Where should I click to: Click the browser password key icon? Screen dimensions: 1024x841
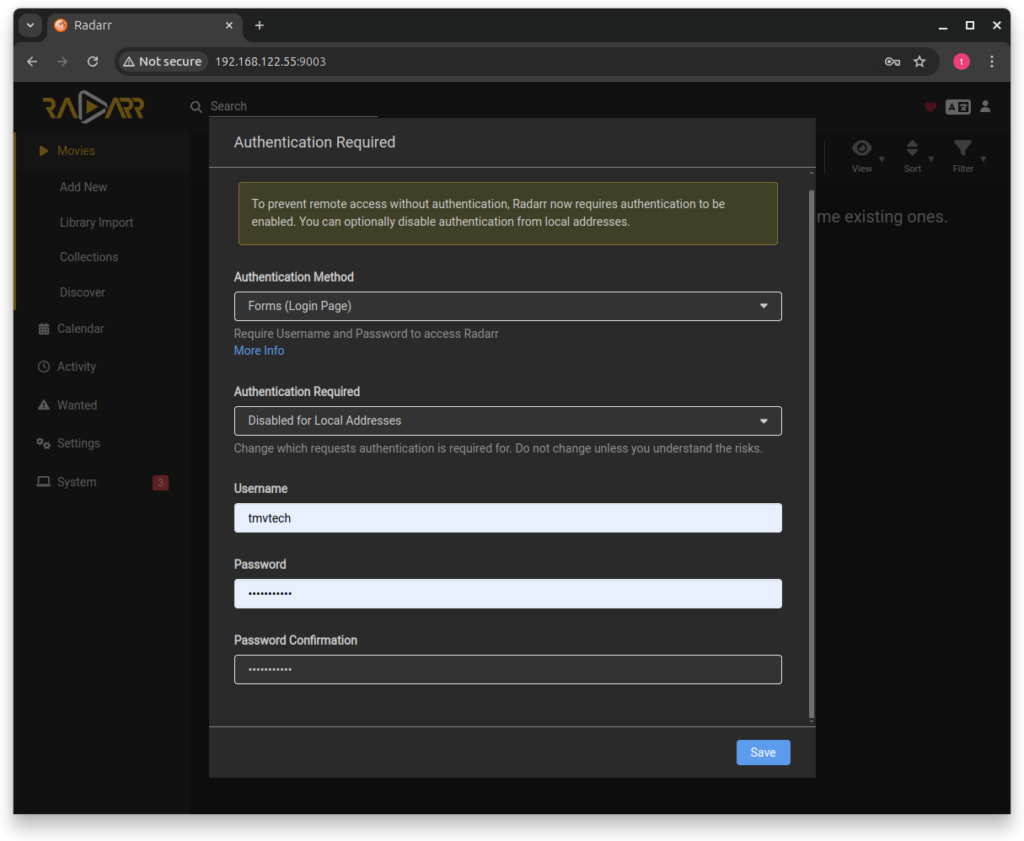892,62
